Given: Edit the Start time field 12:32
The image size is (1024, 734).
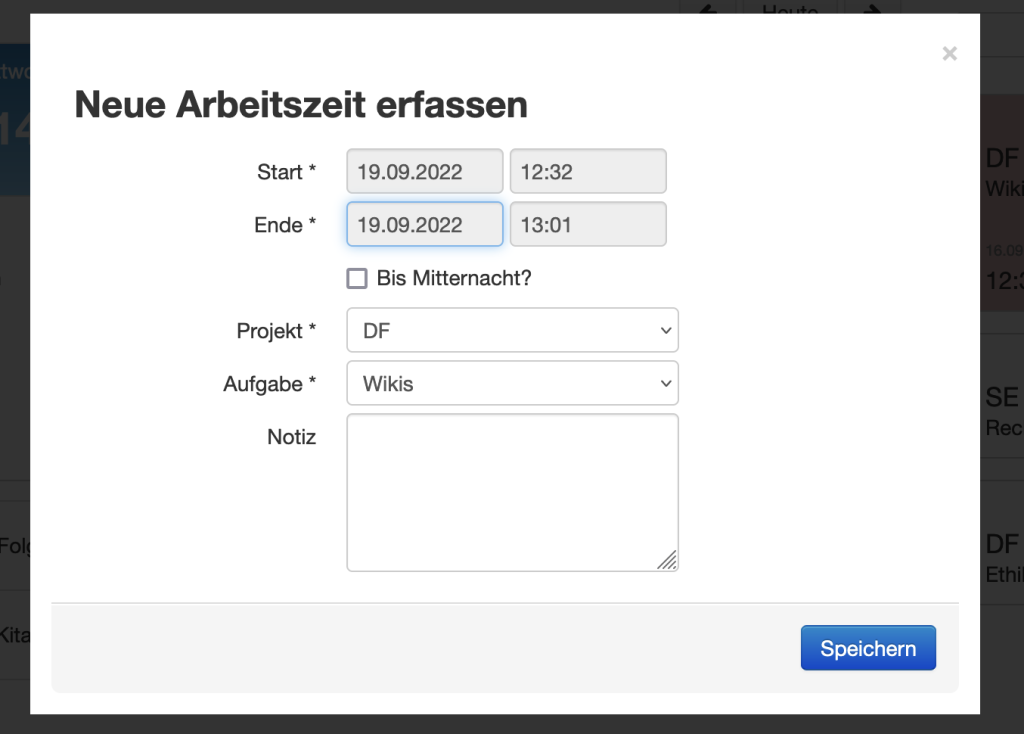Looking at the screenshot, I should 587,171.
